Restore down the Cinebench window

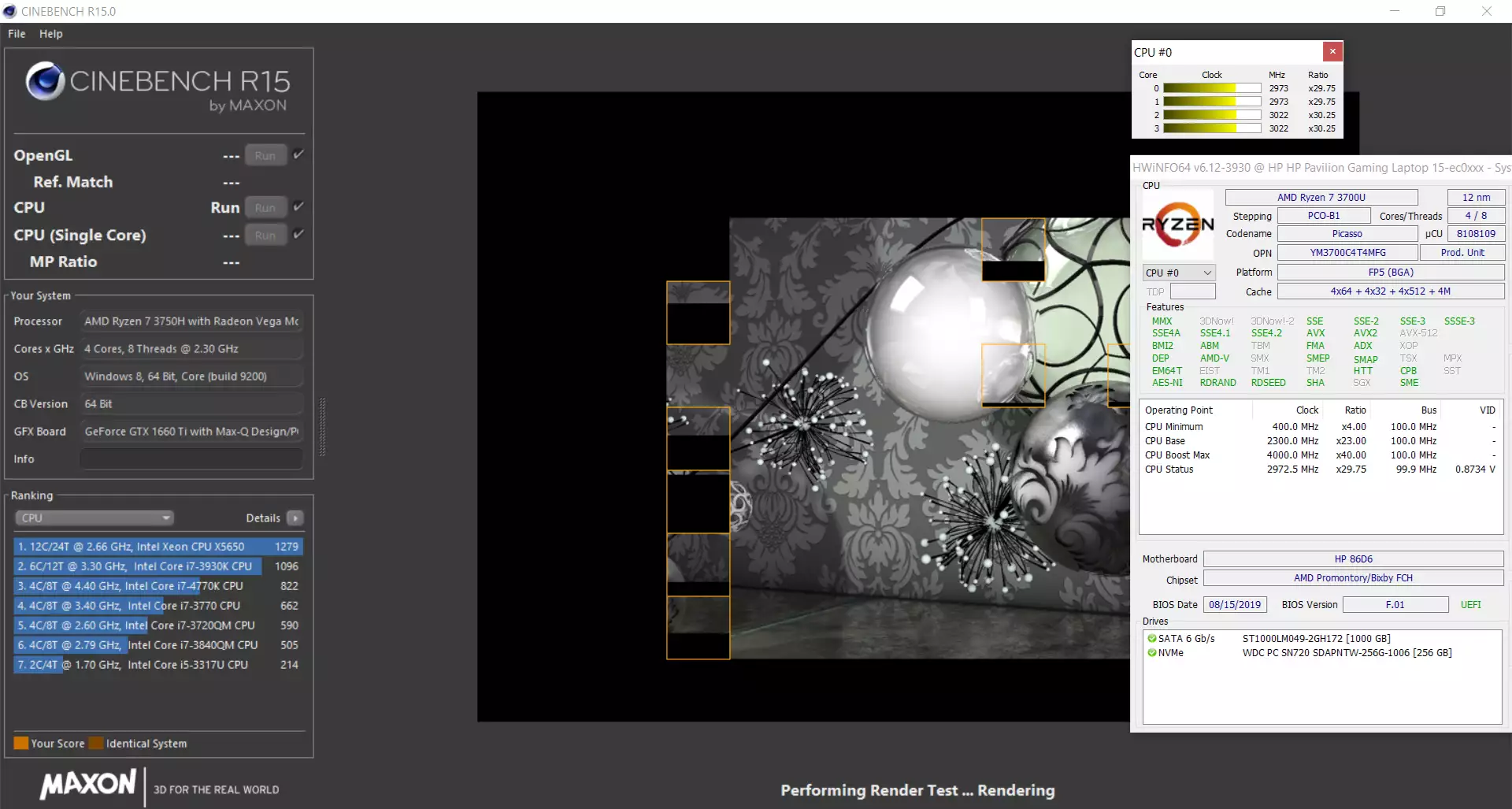1440,11
